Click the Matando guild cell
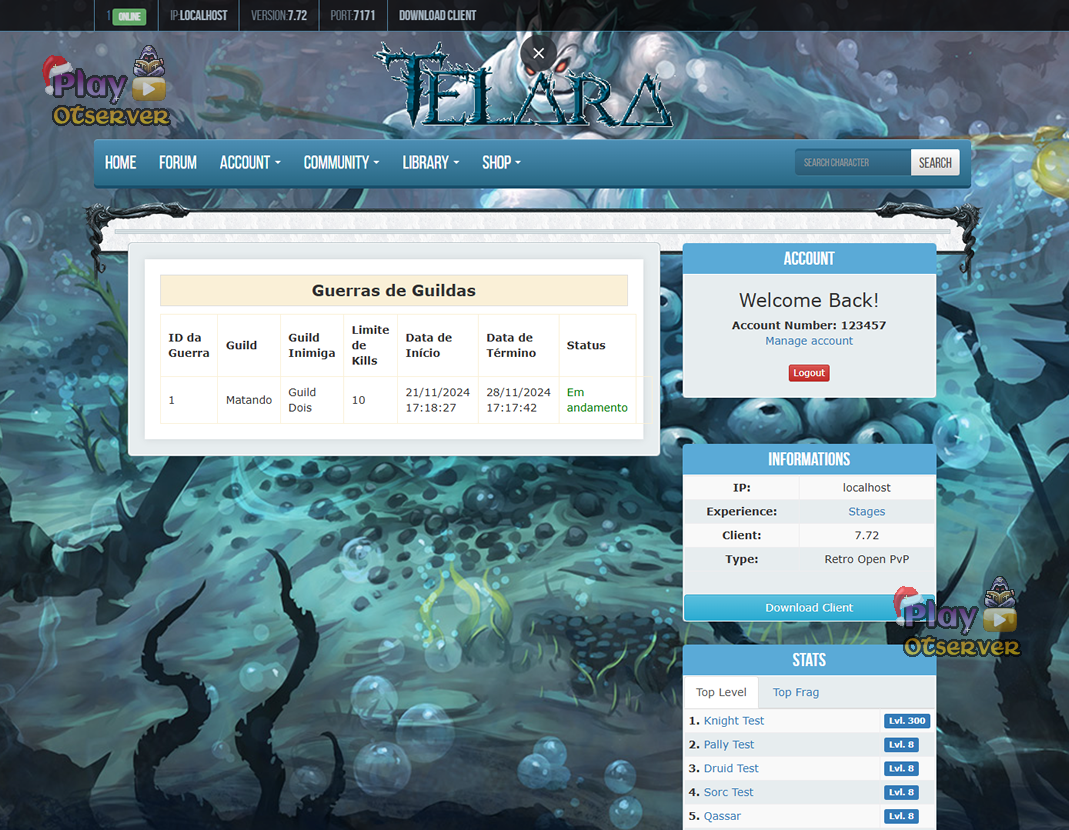 click(249, 400)
